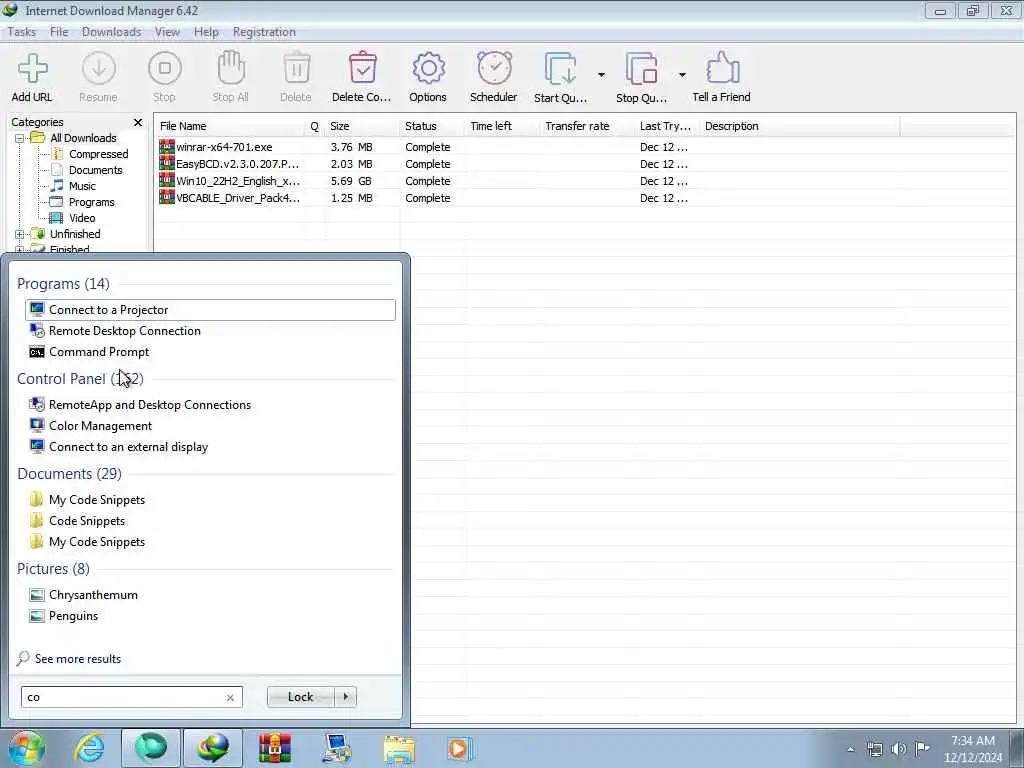Open the Registration menu
The image size is (1024, 768).
(x=264, y=32)
